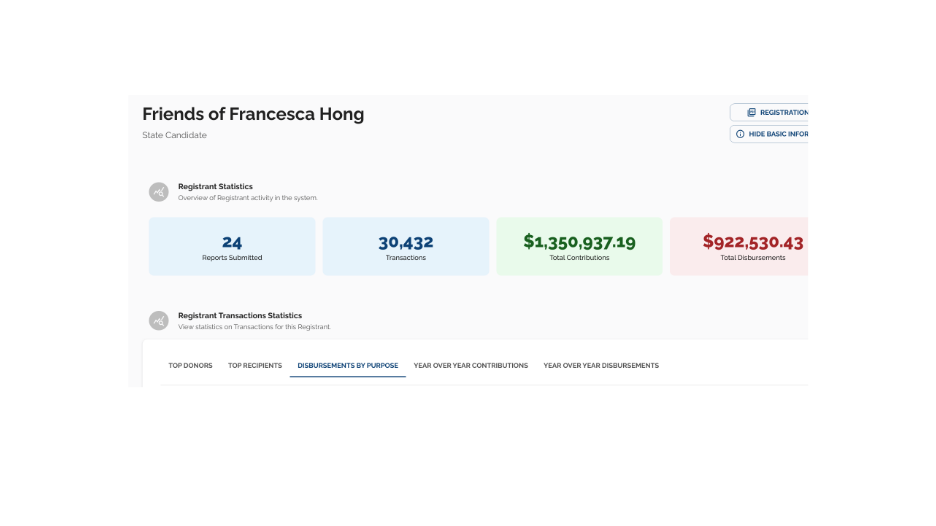Click the Registration button
The height and width of the screenshot is (526, 936).
click(769, 112)
